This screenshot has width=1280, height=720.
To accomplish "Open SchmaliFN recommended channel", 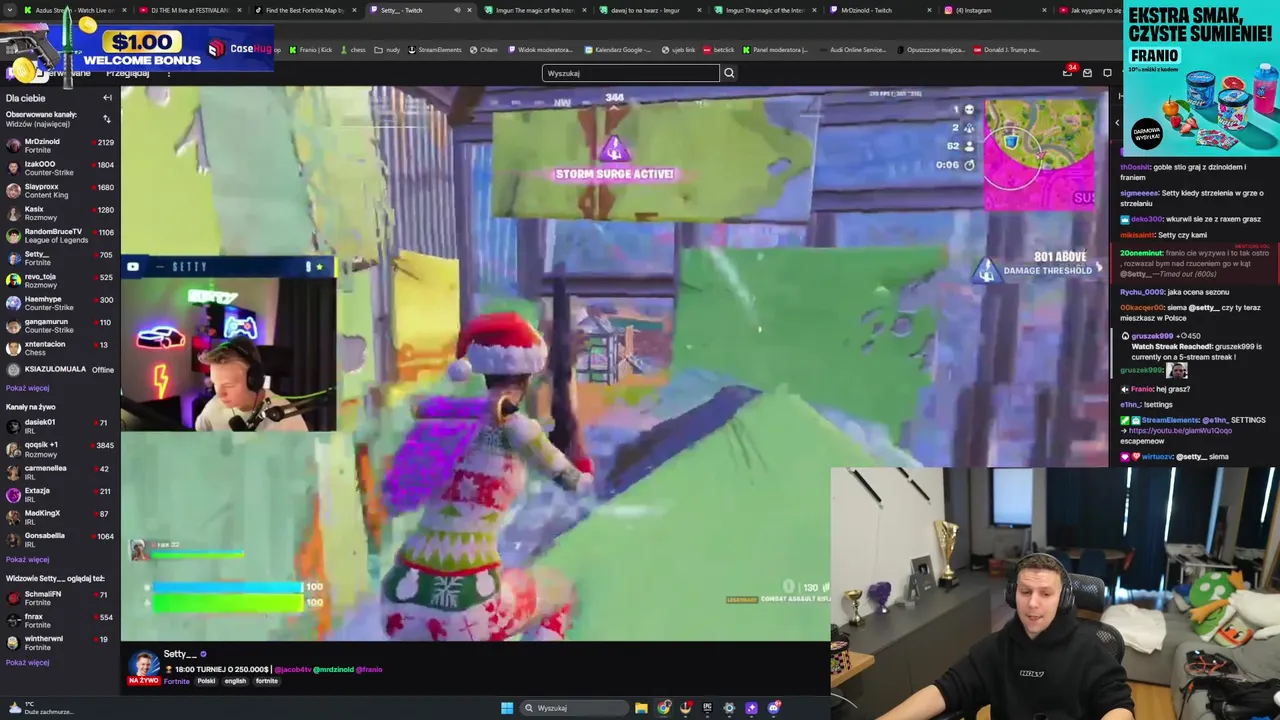I will 60,598.
